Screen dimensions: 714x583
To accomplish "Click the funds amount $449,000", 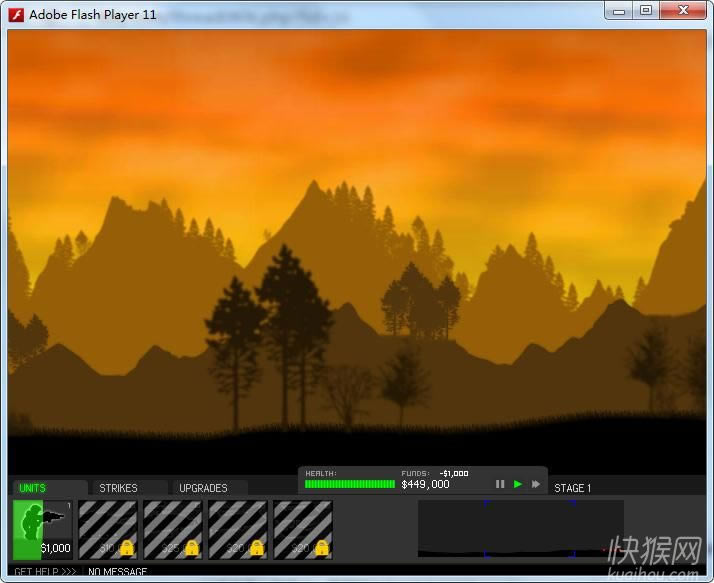I will pyautogui.click(x=425, y=485).
